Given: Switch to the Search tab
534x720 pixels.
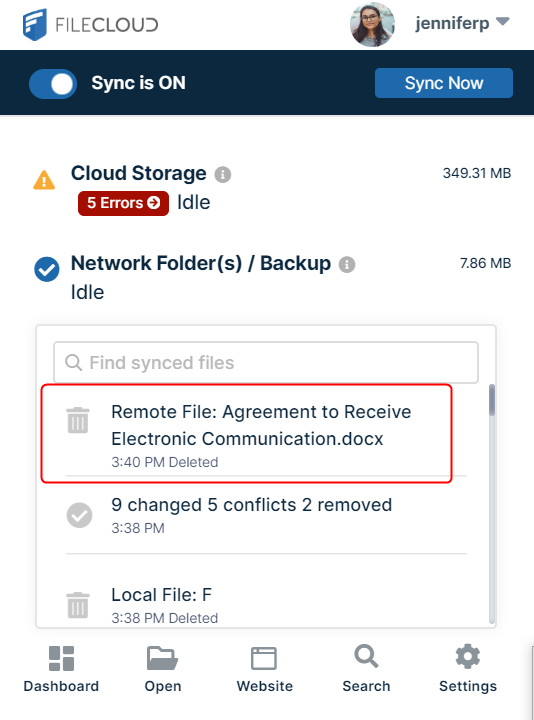Looking at the screenshot, I should [x=366, y=669].
